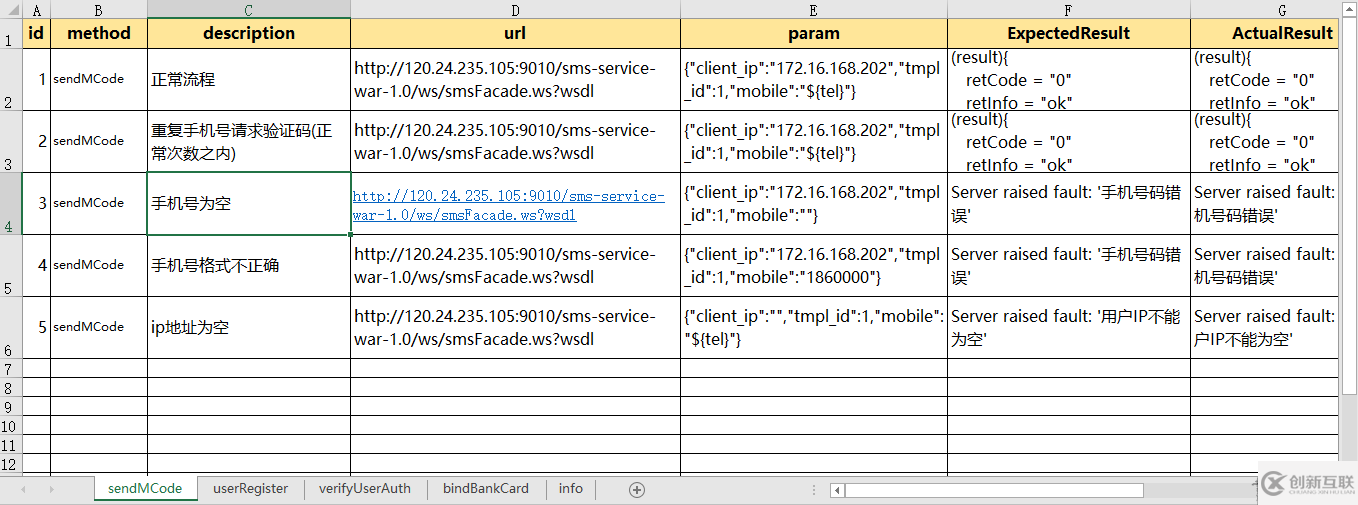Select the '重复手机号请求验证码' description cell
Image resolution: width=1358 pixels, height=505 pixels.
[249, 142]
